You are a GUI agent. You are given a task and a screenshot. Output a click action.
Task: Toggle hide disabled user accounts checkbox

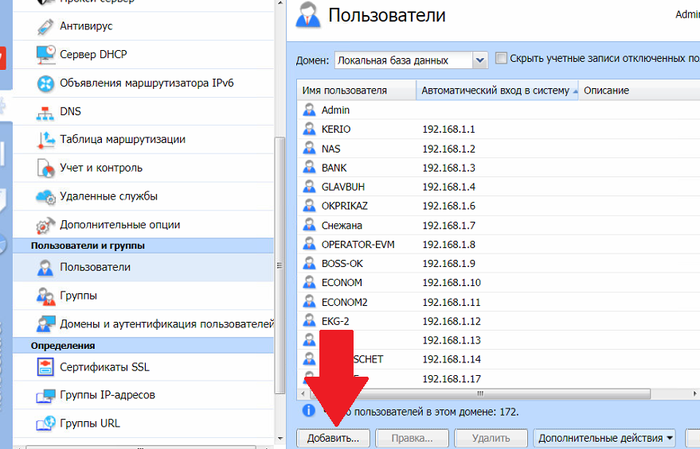501,58
